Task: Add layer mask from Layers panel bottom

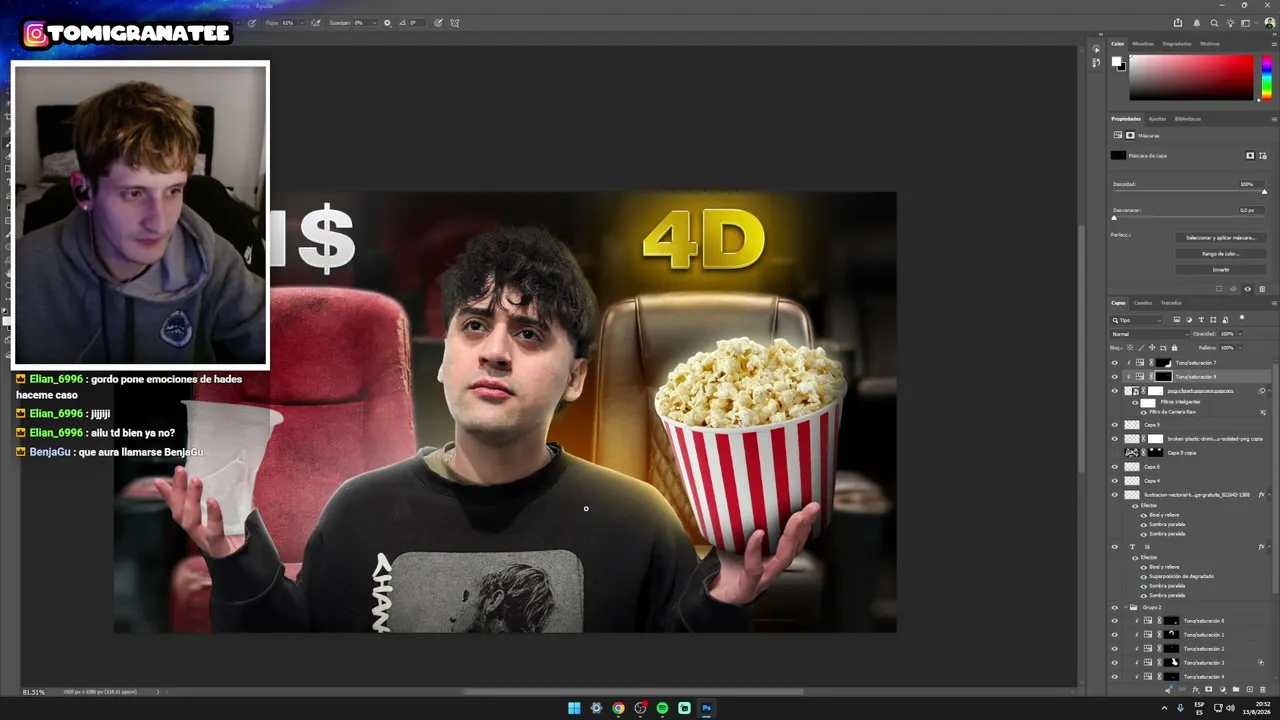Action: pyautogui.click(x=1209, y=690)
